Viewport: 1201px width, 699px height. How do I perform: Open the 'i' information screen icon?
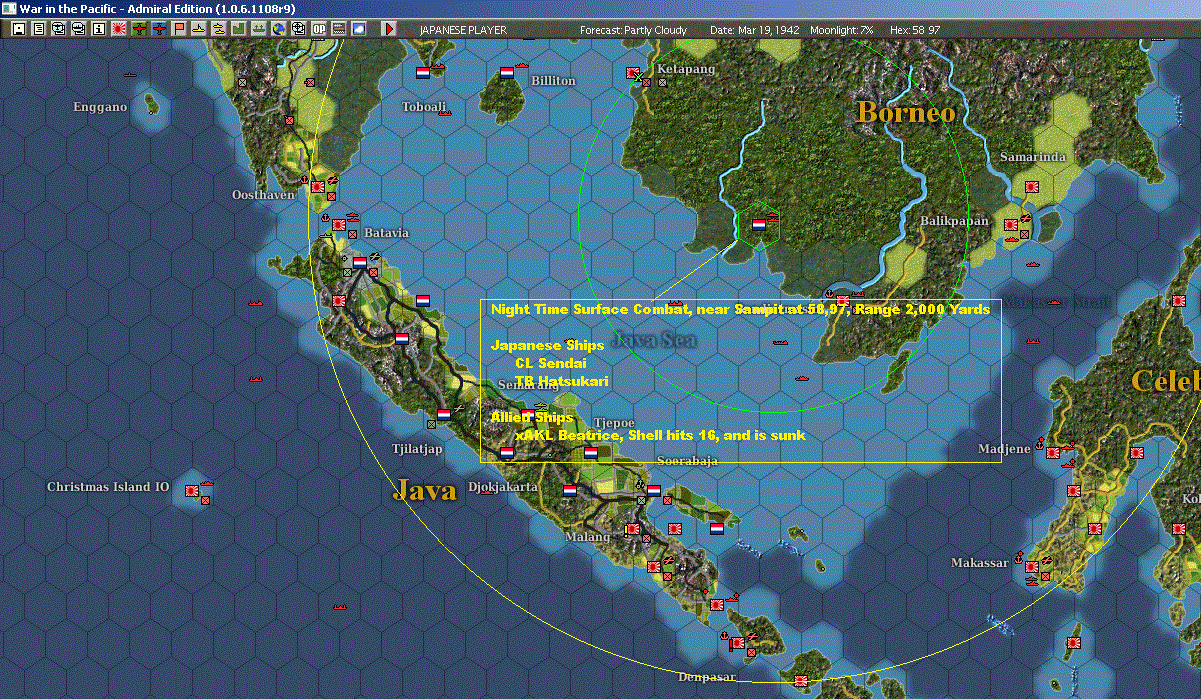coord(98,29)
